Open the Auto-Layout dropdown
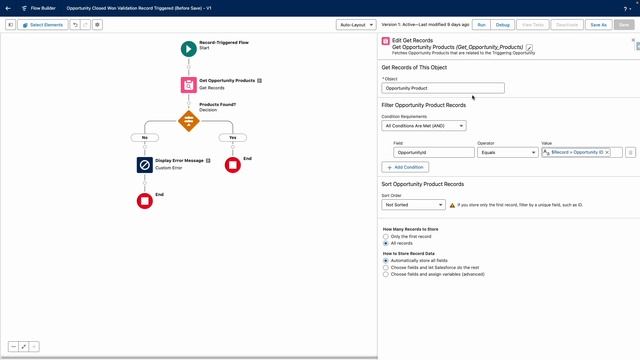This screenshot has height=360, width=640. point(356,25)
